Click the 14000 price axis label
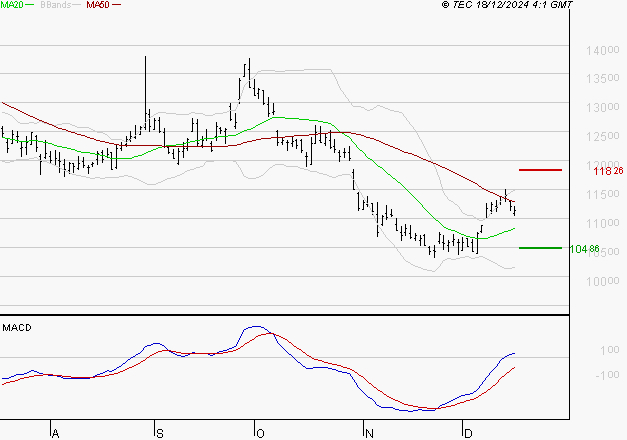Viewport: 627px width, 440px height. (603, 50)
